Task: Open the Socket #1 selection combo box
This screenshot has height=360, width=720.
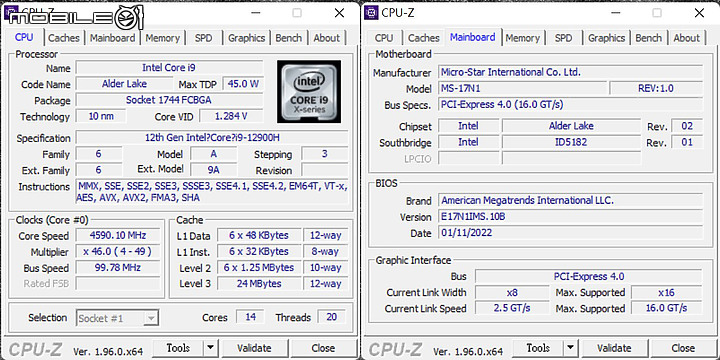Action: click(118, 318)
